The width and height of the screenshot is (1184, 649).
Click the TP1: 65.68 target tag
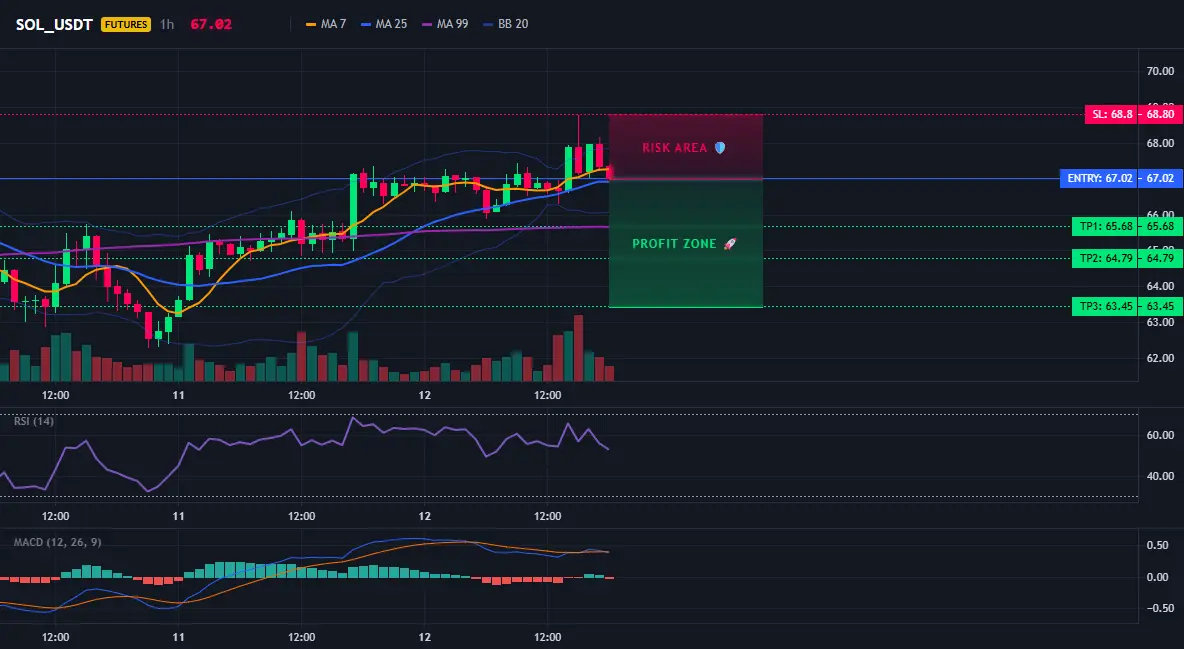[x=1106, y=227]
